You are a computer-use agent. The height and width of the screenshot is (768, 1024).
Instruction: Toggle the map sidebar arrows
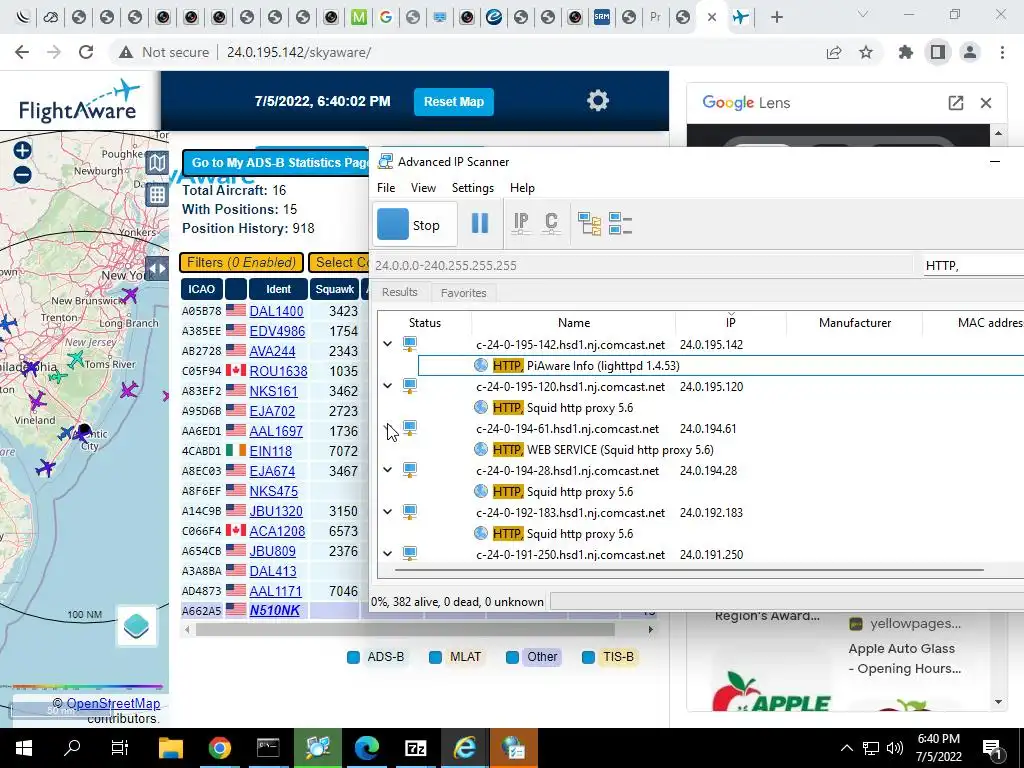click(x=157, y=268)
